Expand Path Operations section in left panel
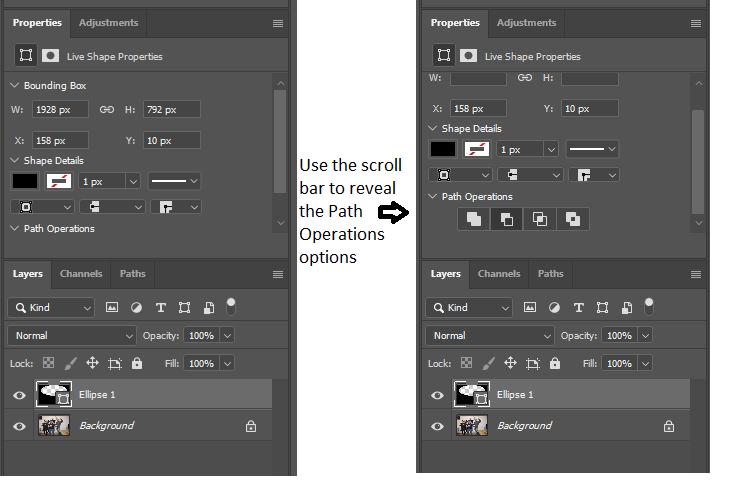 point(15,228)
